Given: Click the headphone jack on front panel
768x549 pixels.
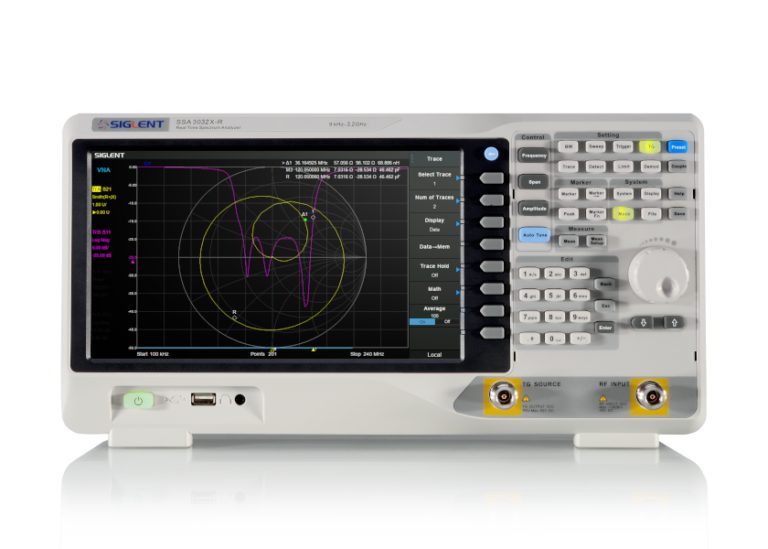Looking at the screenshot, I should coord(240,400).
